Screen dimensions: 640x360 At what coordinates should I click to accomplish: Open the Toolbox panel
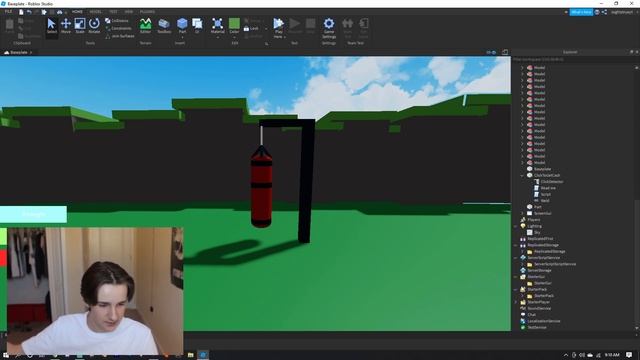point(164,26)
